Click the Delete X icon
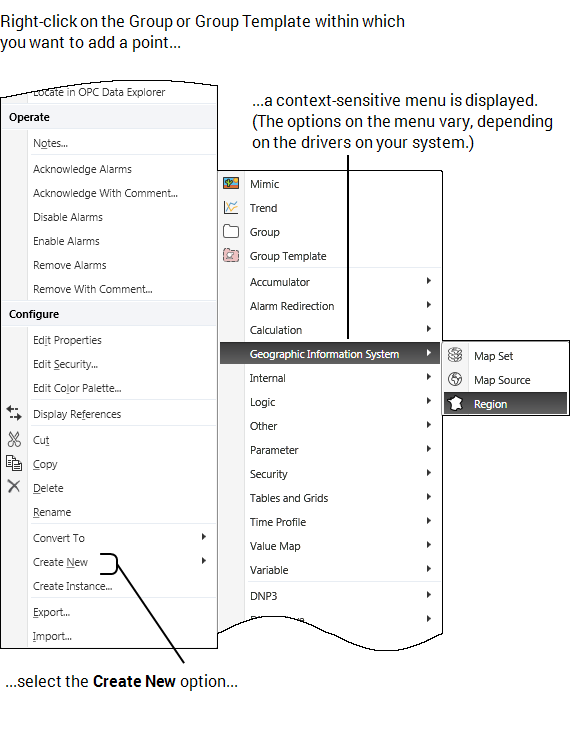Viewport: 570px width, 730px height. pyautogui.click(x=14, y=487)
